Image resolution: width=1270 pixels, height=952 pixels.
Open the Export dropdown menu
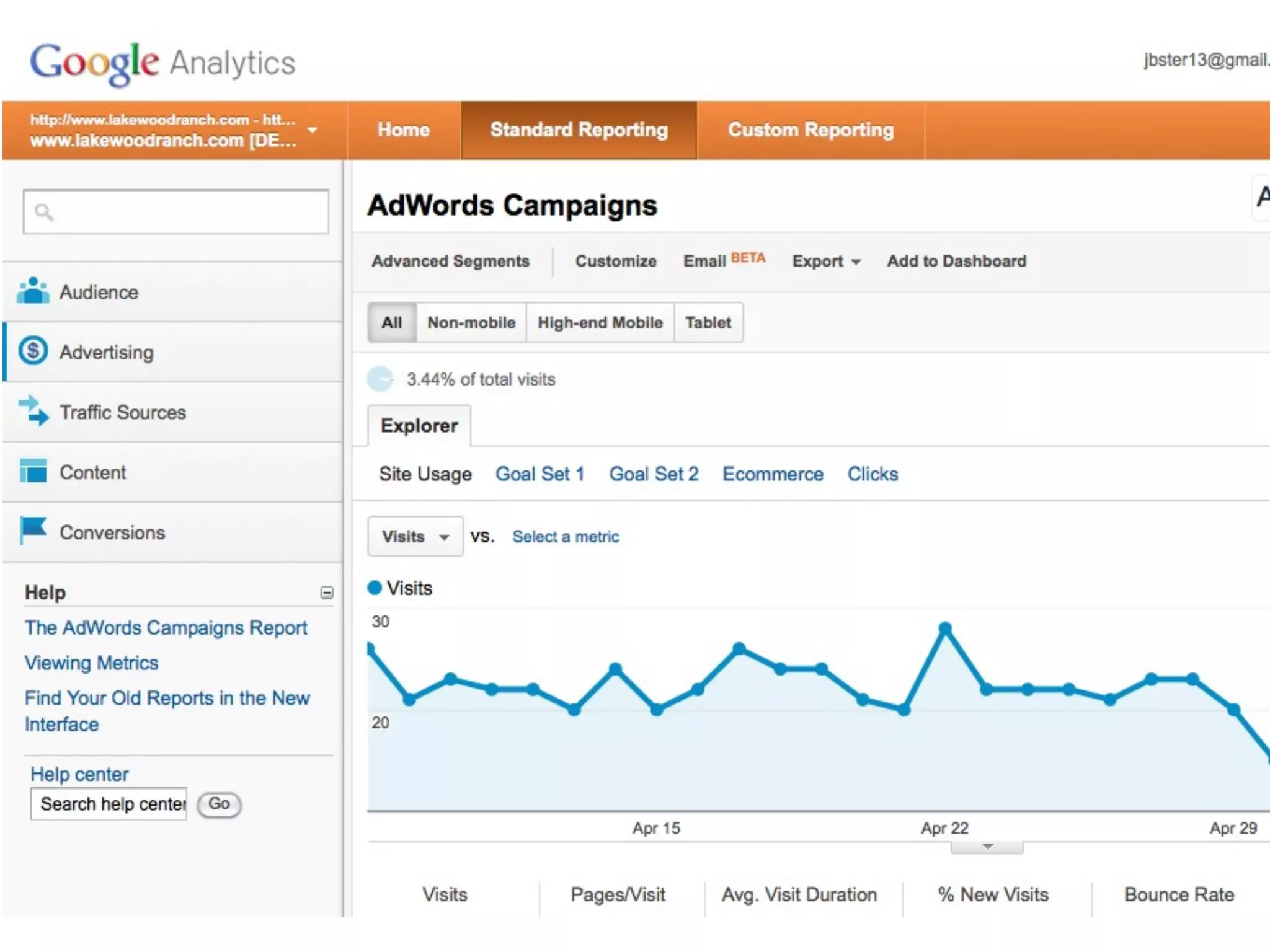point(826,262)
